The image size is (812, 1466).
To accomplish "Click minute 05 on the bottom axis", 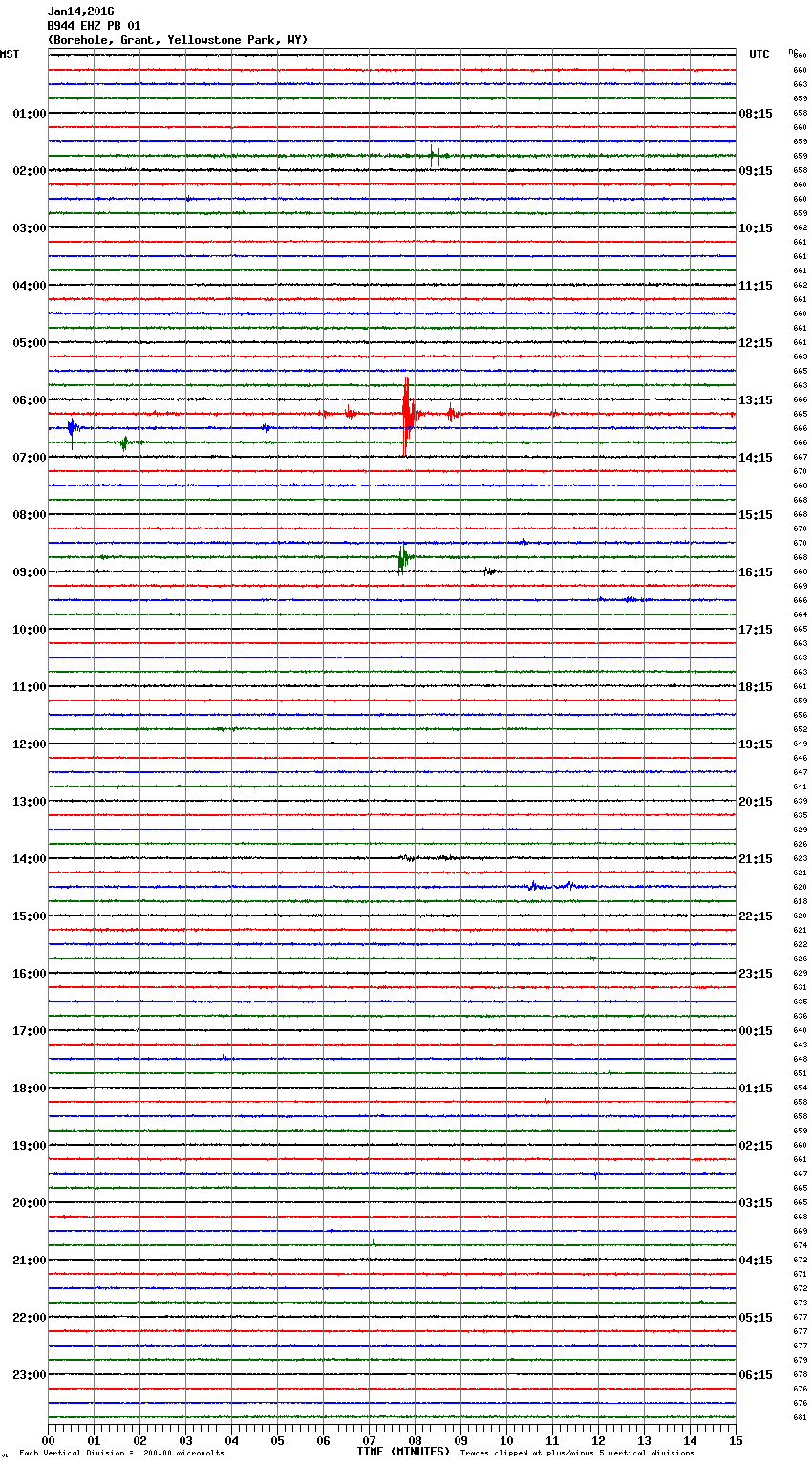I will click(277, 1440).
